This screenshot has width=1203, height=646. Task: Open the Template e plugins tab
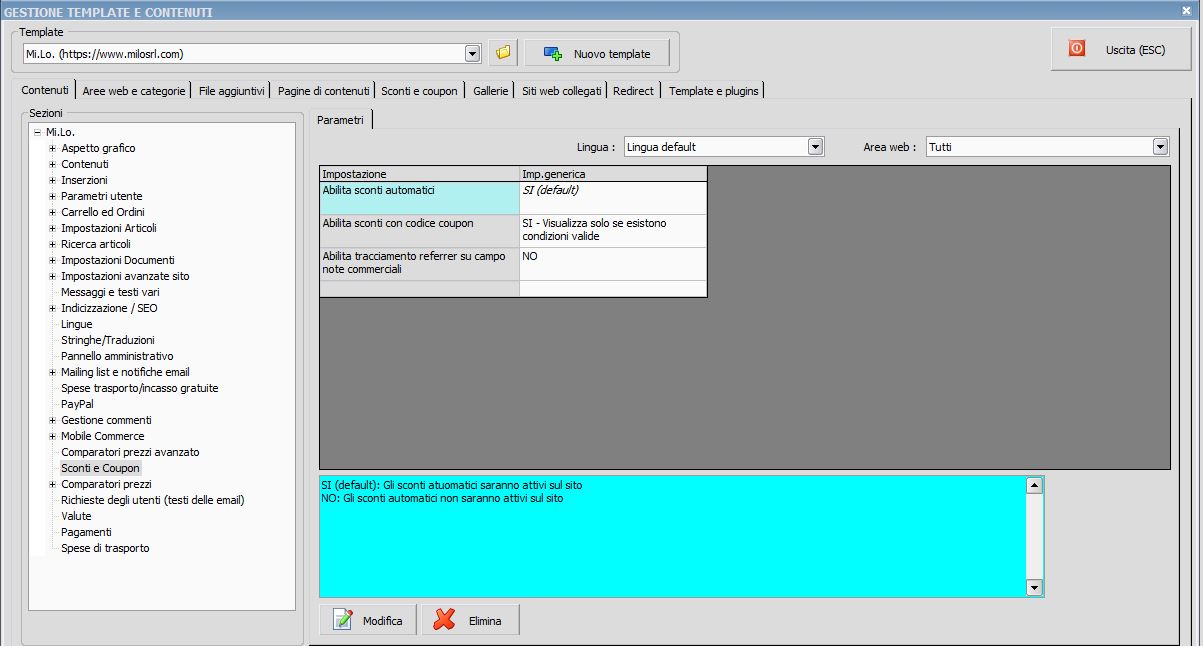tap(714, 91)
